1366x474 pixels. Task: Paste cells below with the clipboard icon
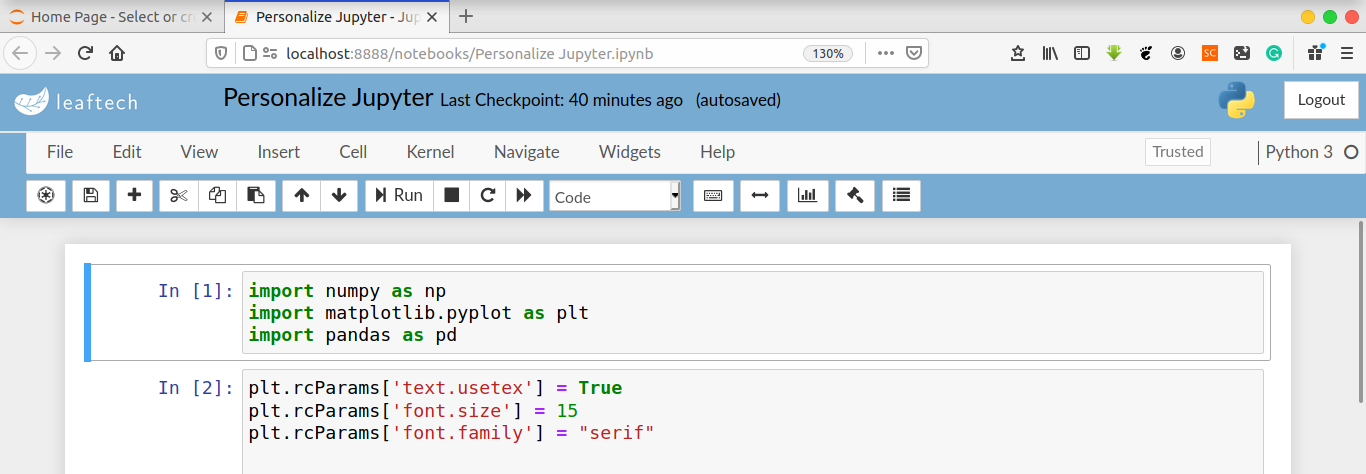click(256, 196)
